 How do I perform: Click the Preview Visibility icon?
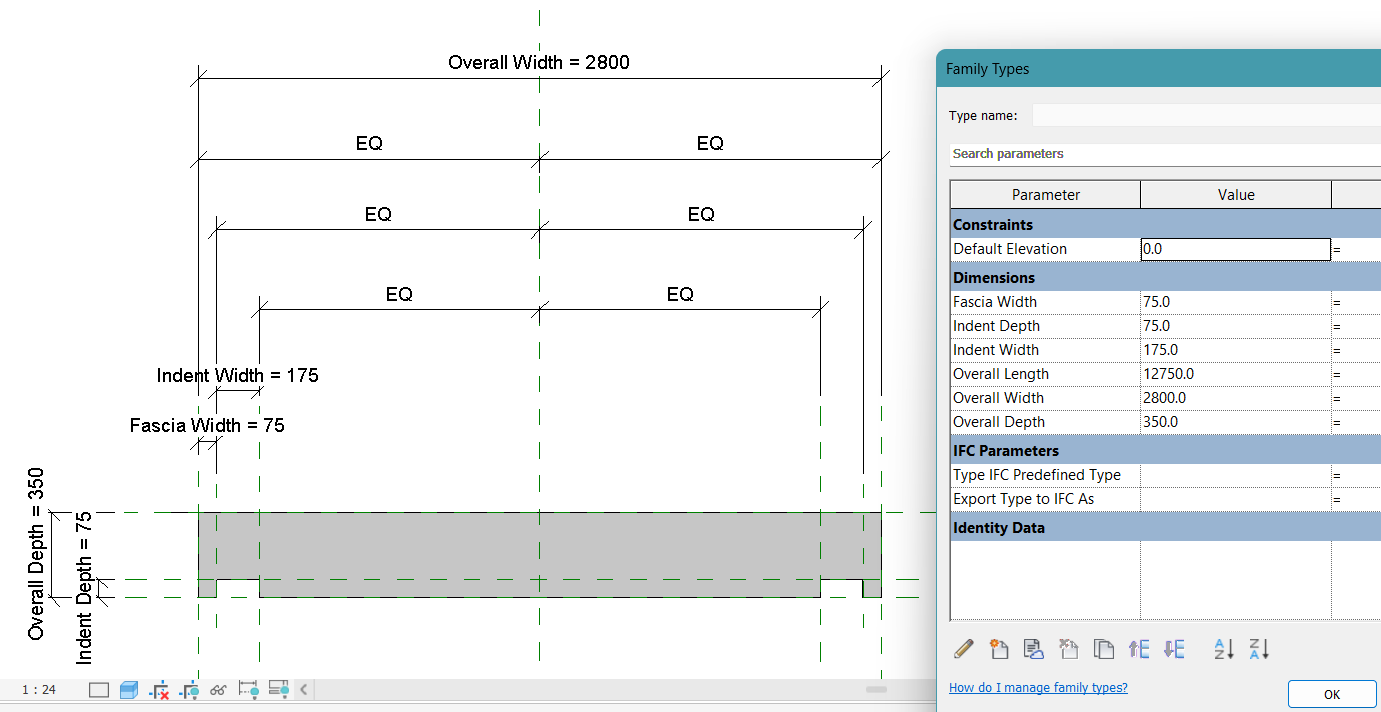279,690
